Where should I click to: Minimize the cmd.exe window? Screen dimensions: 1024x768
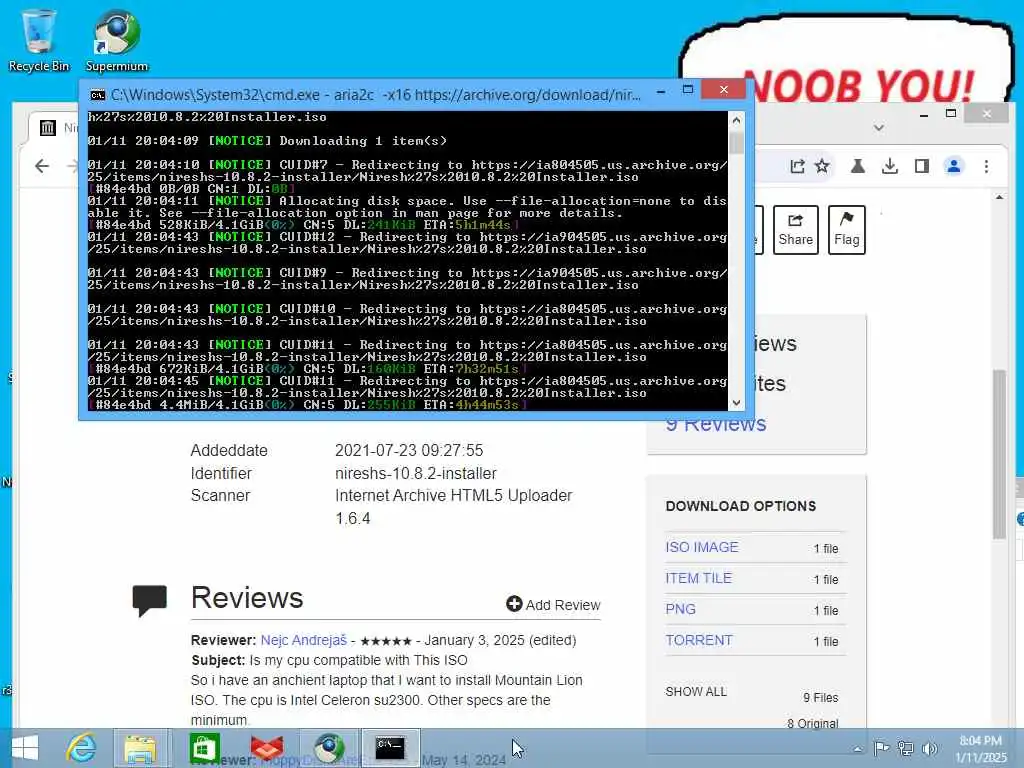661,90
